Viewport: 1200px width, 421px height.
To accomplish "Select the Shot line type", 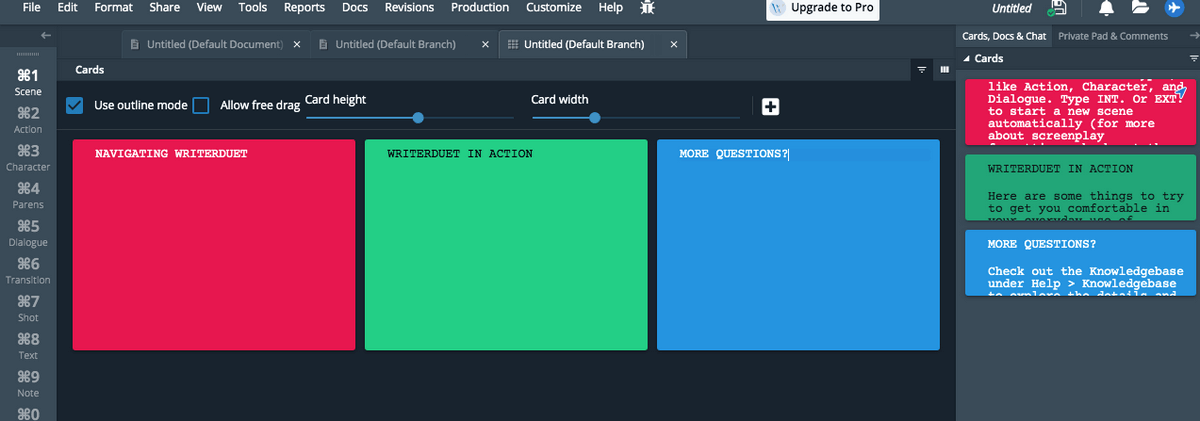I will coord(28,309).
